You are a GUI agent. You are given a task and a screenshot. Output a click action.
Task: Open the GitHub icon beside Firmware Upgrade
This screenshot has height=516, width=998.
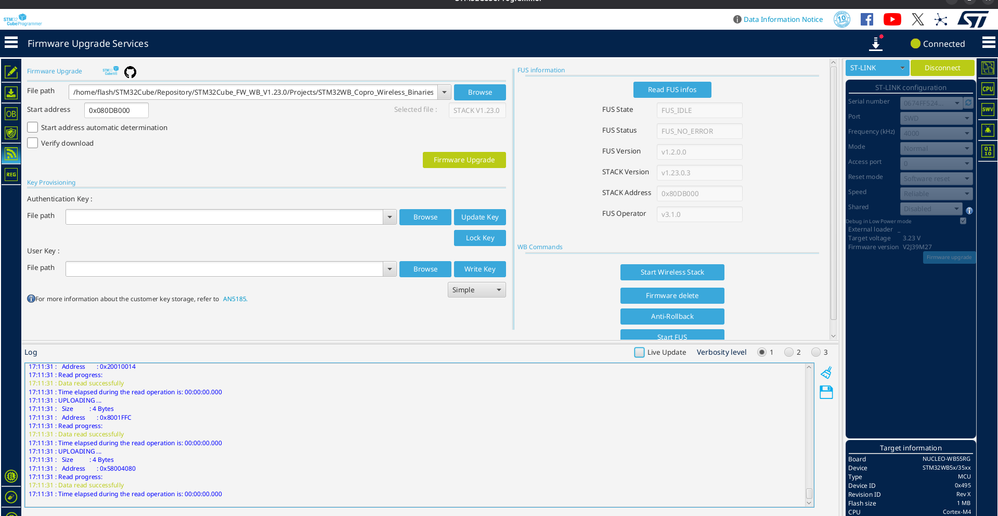[130, 72]
